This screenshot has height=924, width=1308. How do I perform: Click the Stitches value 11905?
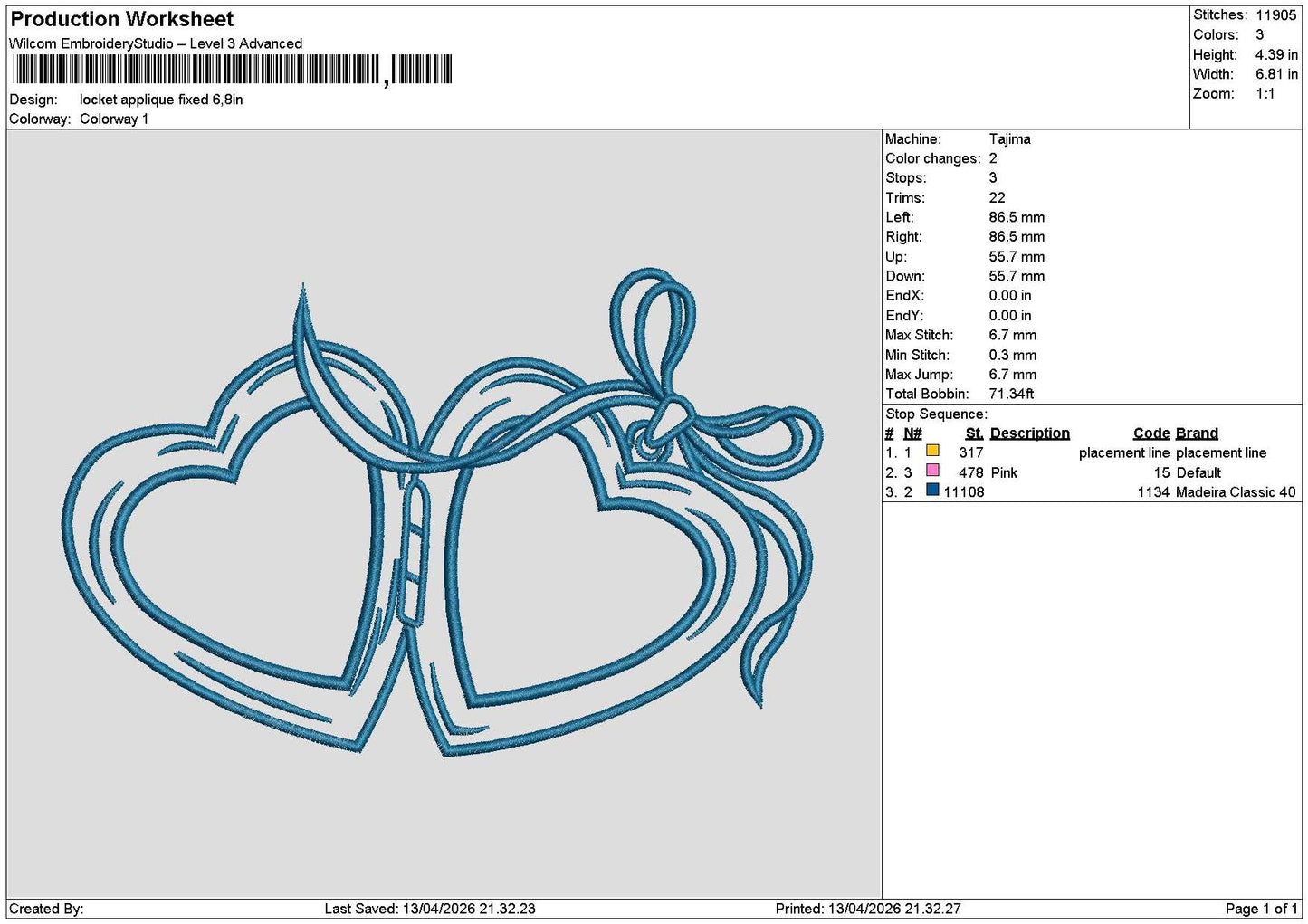(1276, 14)
